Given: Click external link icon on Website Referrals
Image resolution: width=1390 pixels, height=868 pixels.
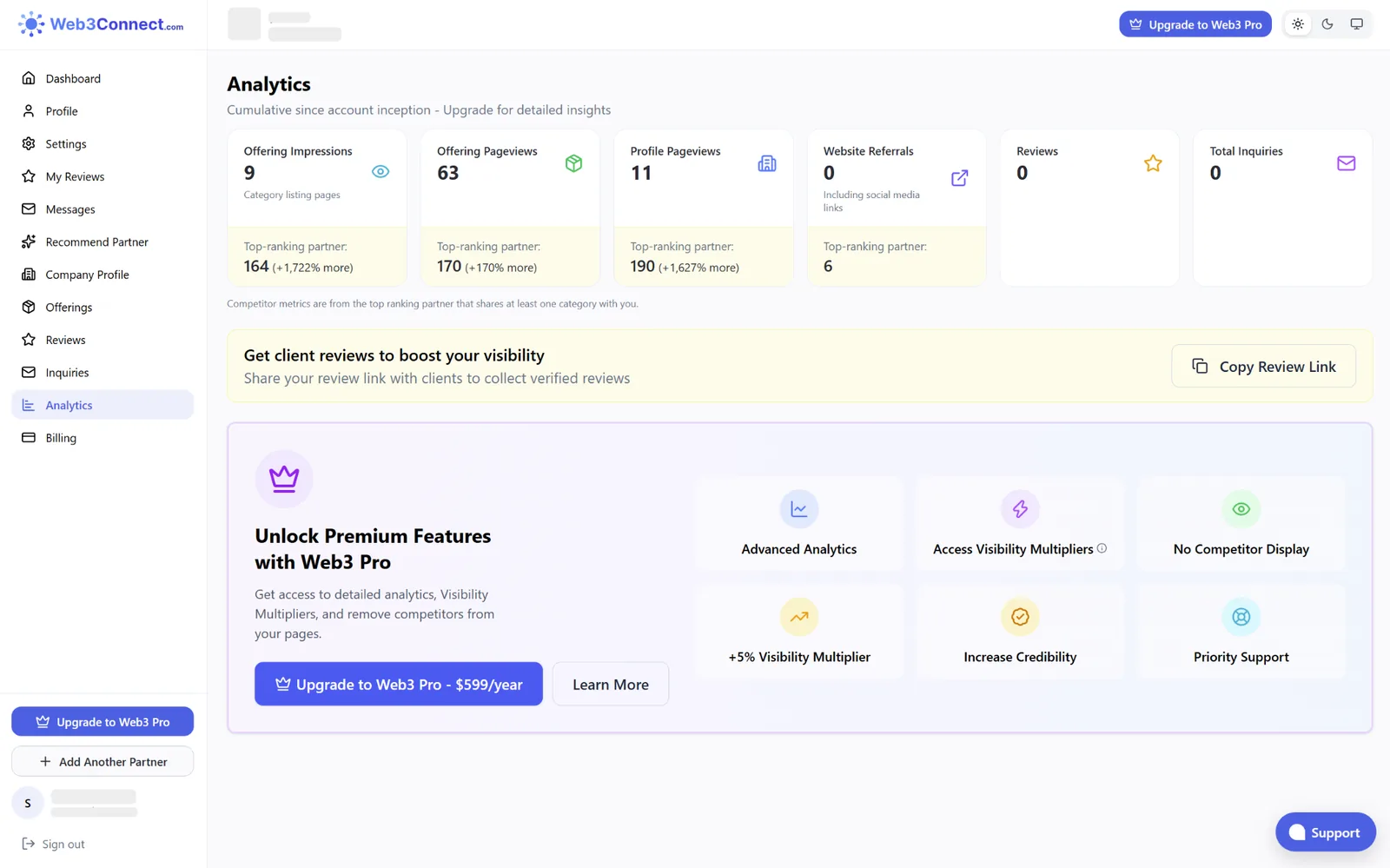Looking at the screenshot, I should 960,178.
